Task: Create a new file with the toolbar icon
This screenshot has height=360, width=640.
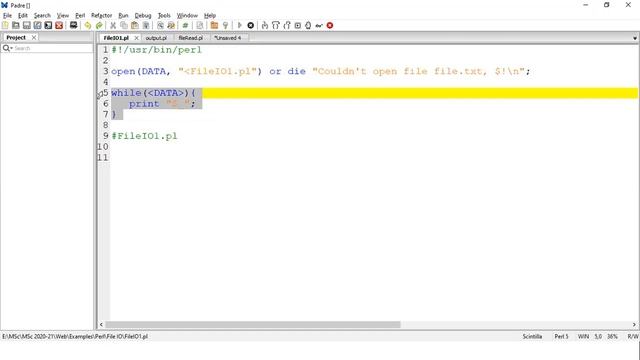Action: 5,25
